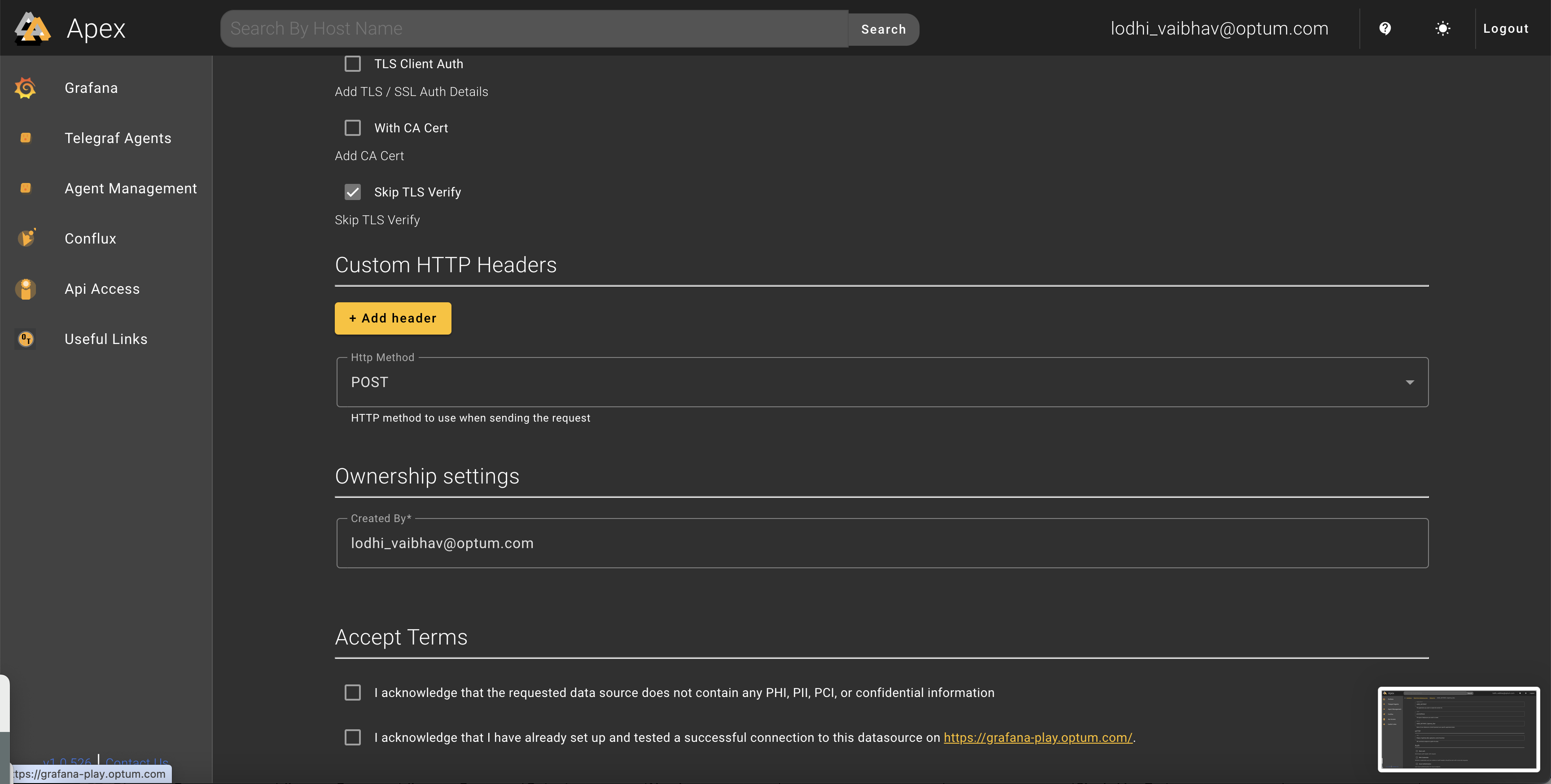Open the help question mark icon

point(1385,28)
